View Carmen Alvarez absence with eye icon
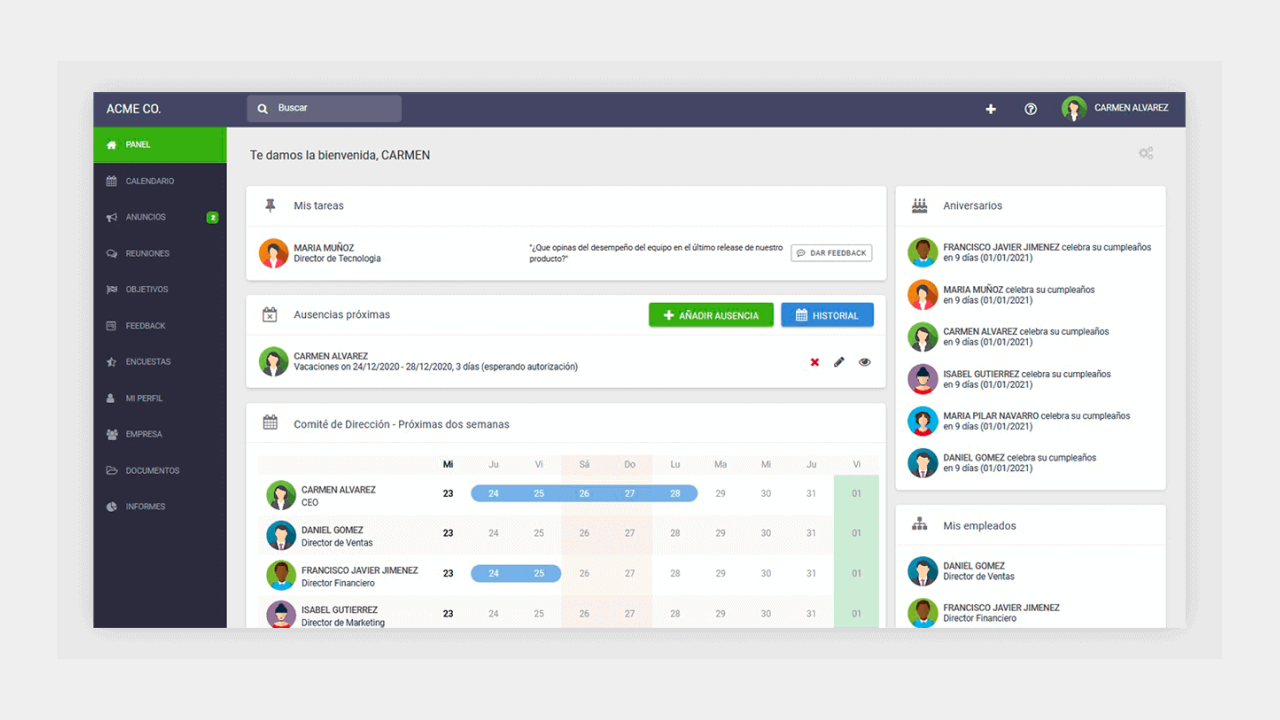The height and width of the screenshot is (720, 1280). 865,362
